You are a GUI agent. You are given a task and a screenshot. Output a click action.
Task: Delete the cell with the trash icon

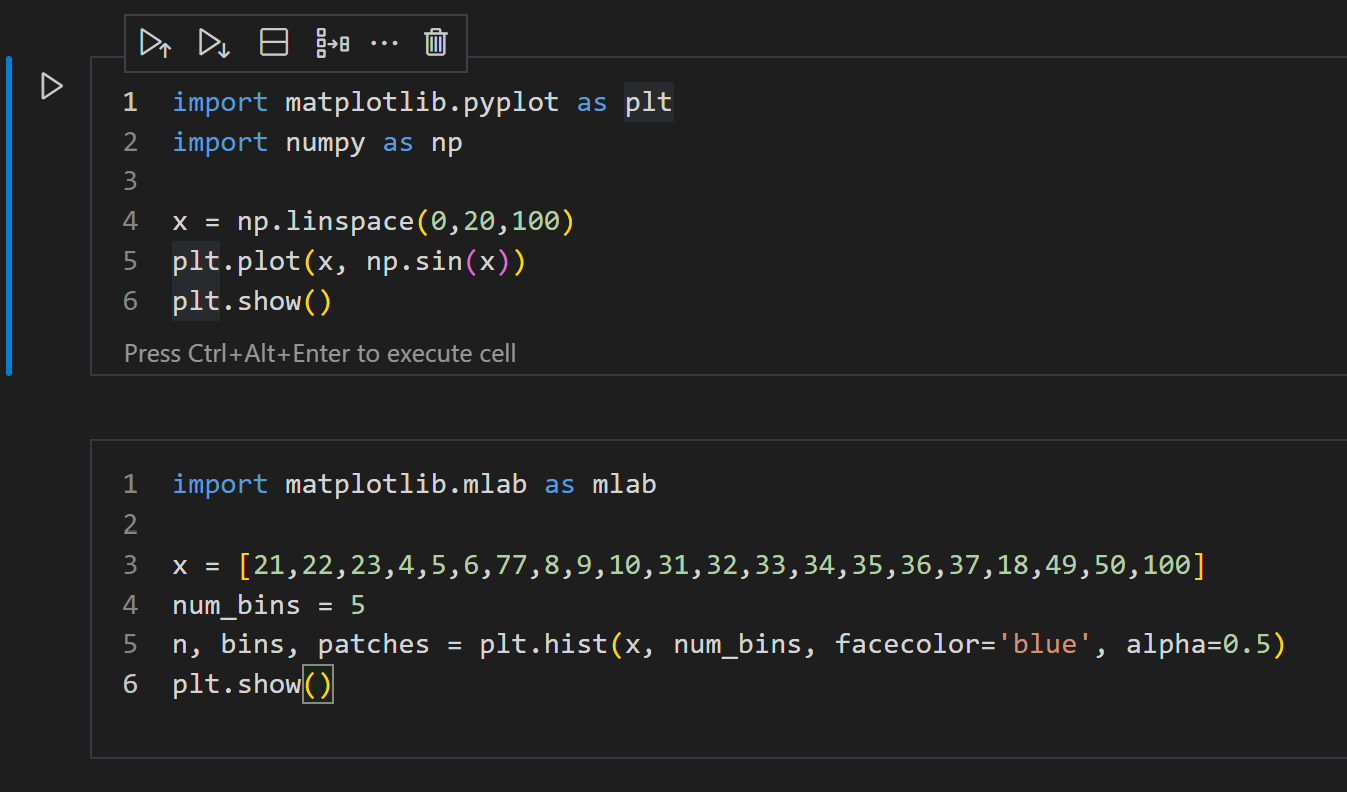coord(436,43)
